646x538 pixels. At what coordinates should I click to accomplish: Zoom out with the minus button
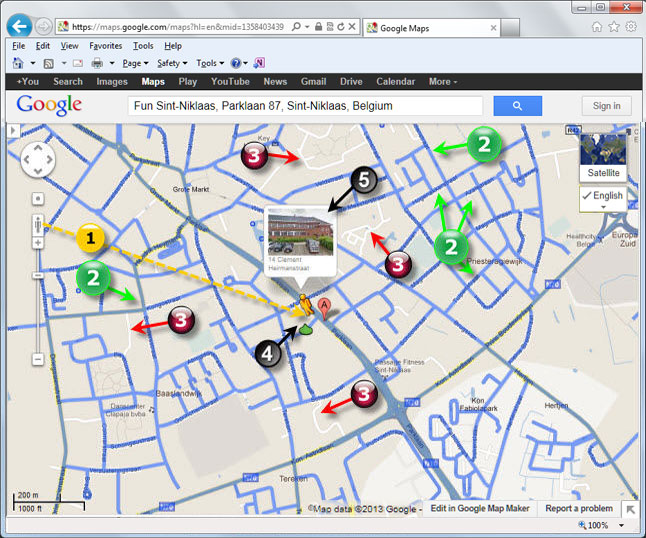pos(38,360)
